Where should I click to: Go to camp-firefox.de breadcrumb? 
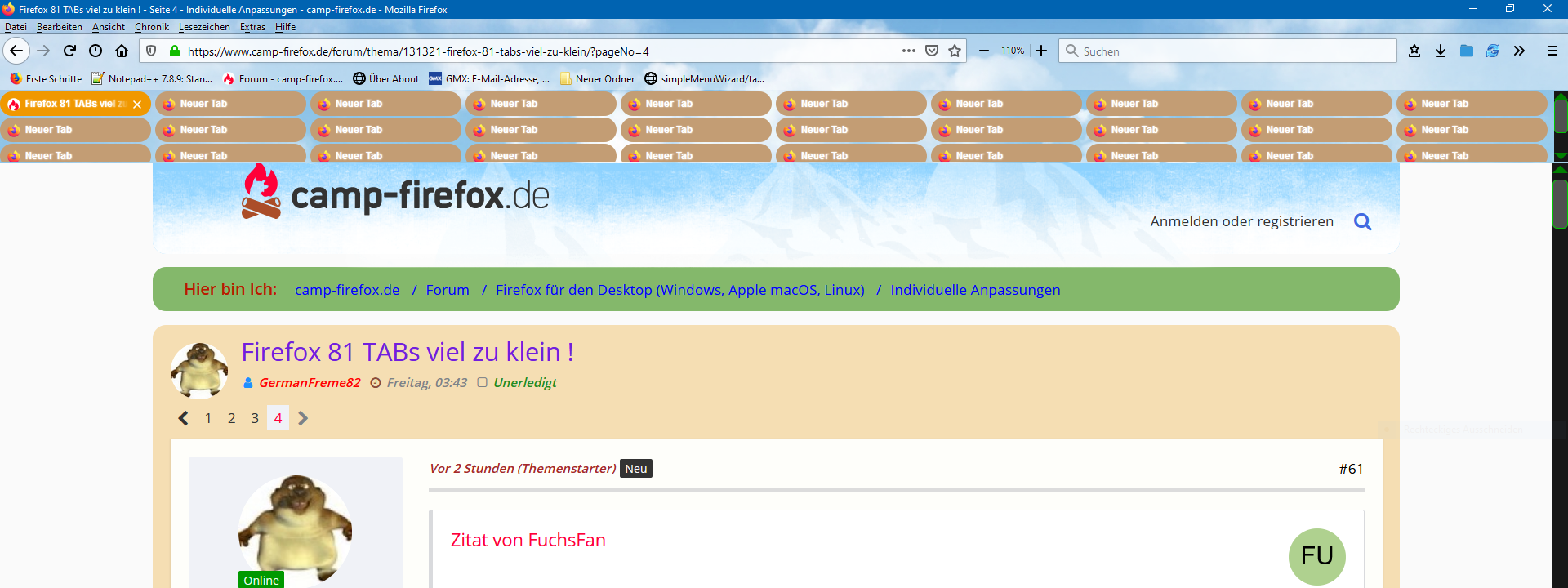tap(347, 290)
